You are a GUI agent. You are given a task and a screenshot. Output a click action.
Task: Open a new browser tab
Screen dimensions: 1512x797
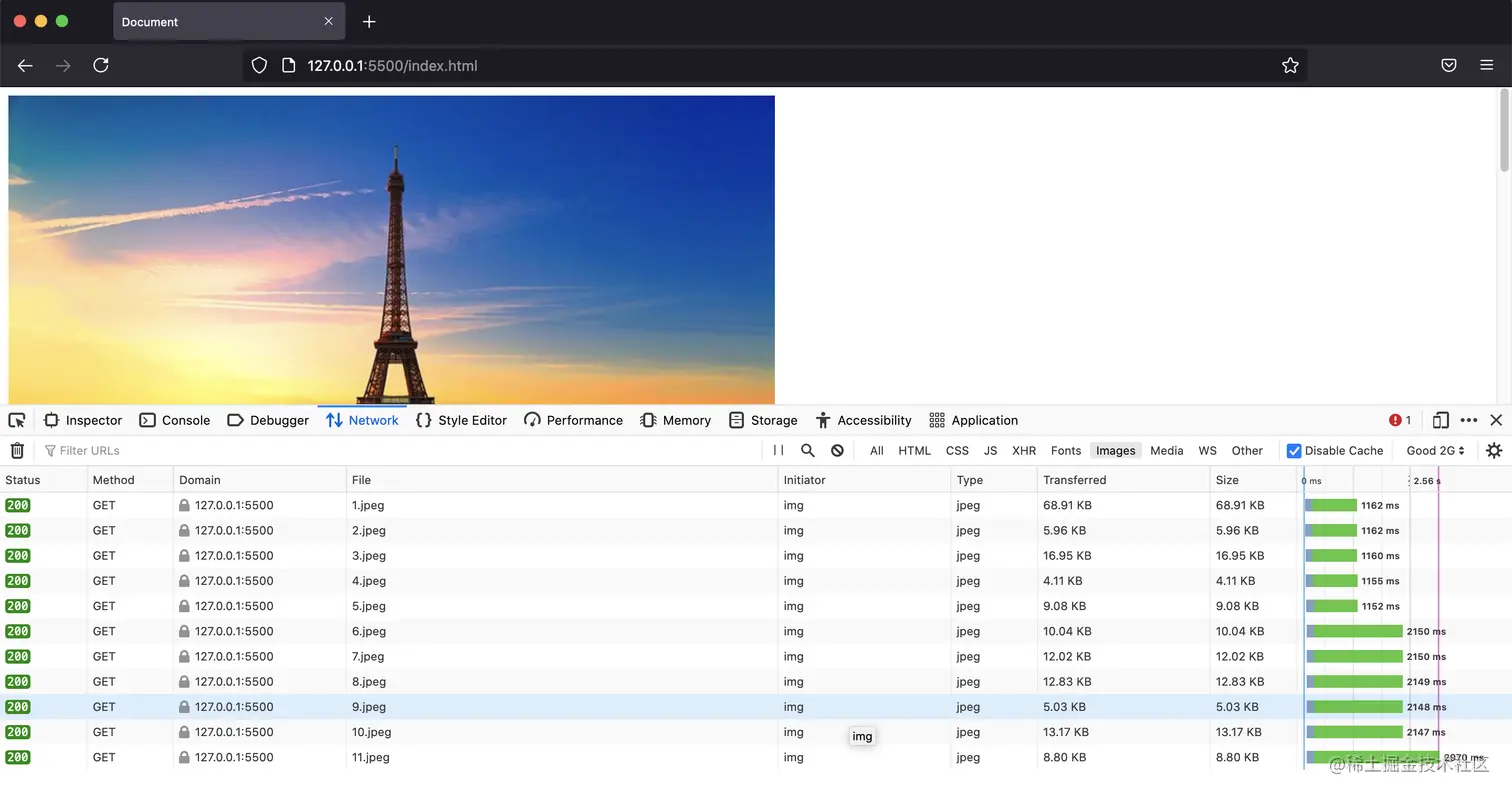coord(369,21)
